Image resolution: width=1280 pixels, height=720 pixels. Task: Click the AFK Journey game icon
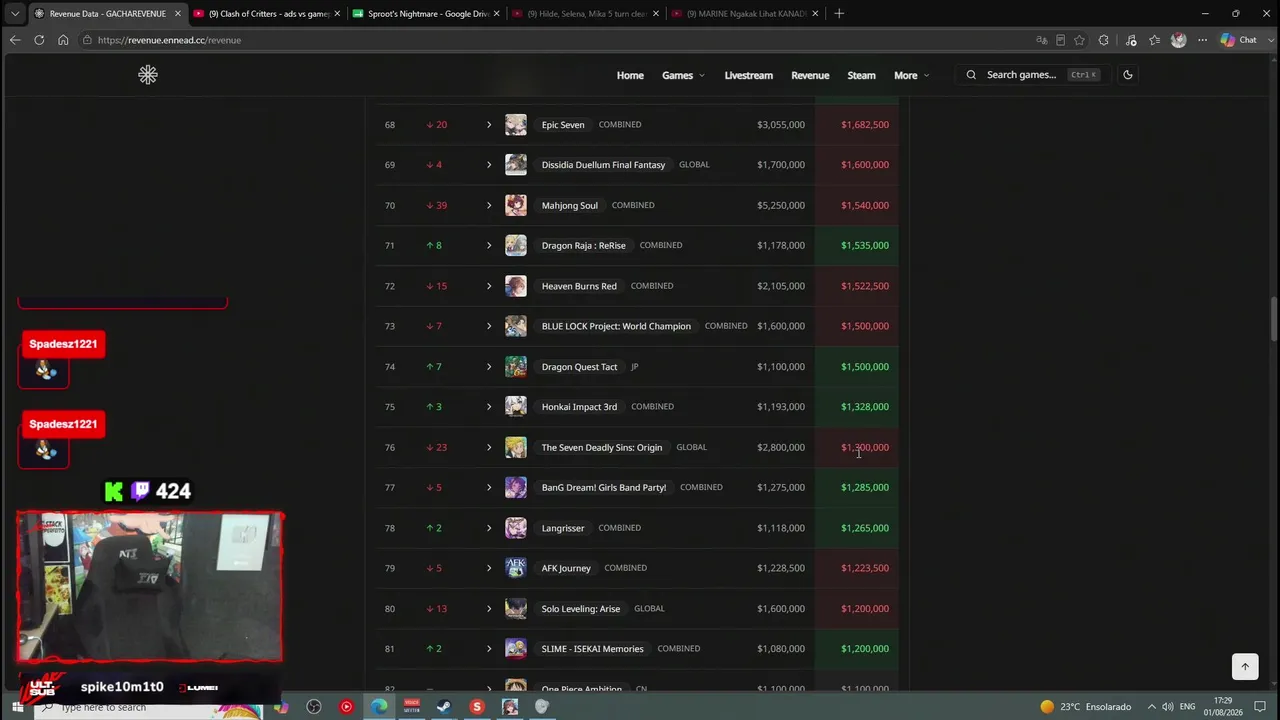point(516,568)
